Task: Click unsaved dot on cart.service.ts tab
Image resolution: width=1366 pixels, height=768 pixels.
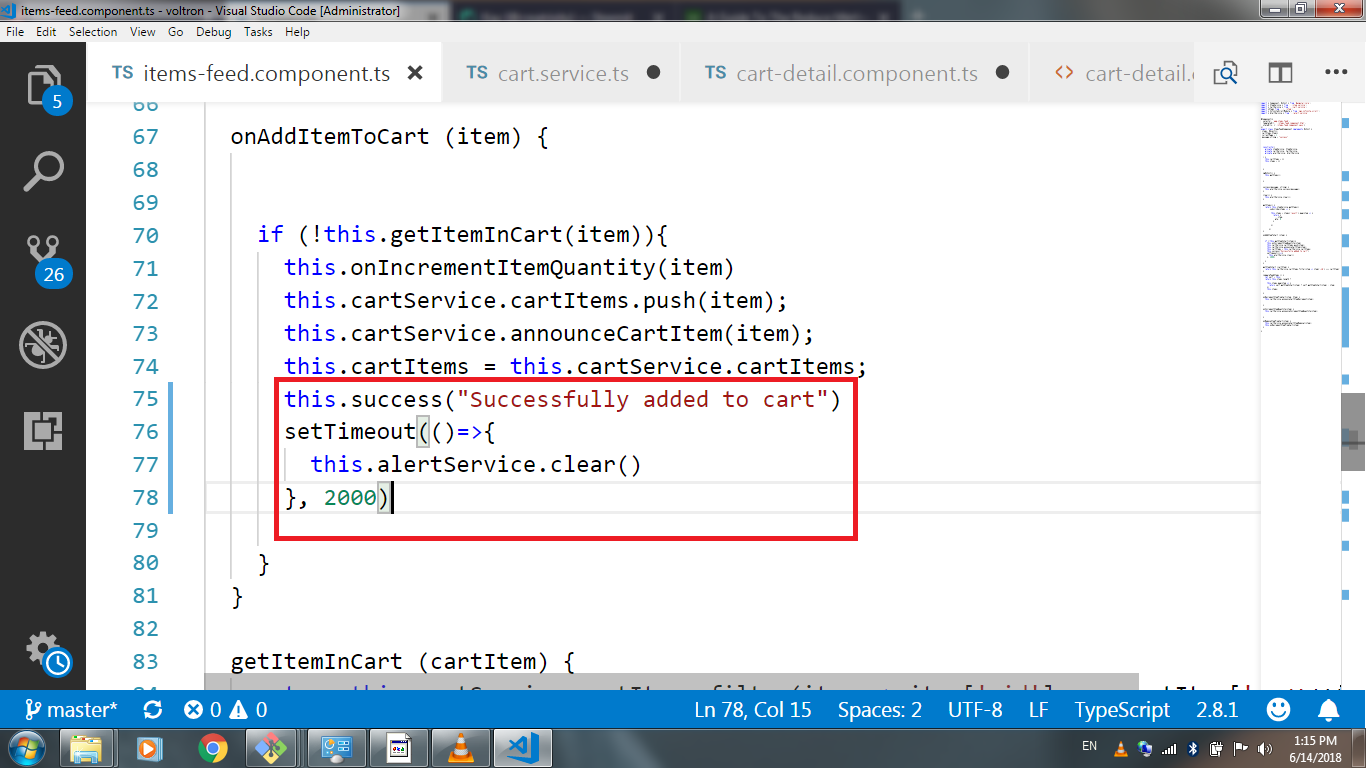Action: [x=654, y=73]
